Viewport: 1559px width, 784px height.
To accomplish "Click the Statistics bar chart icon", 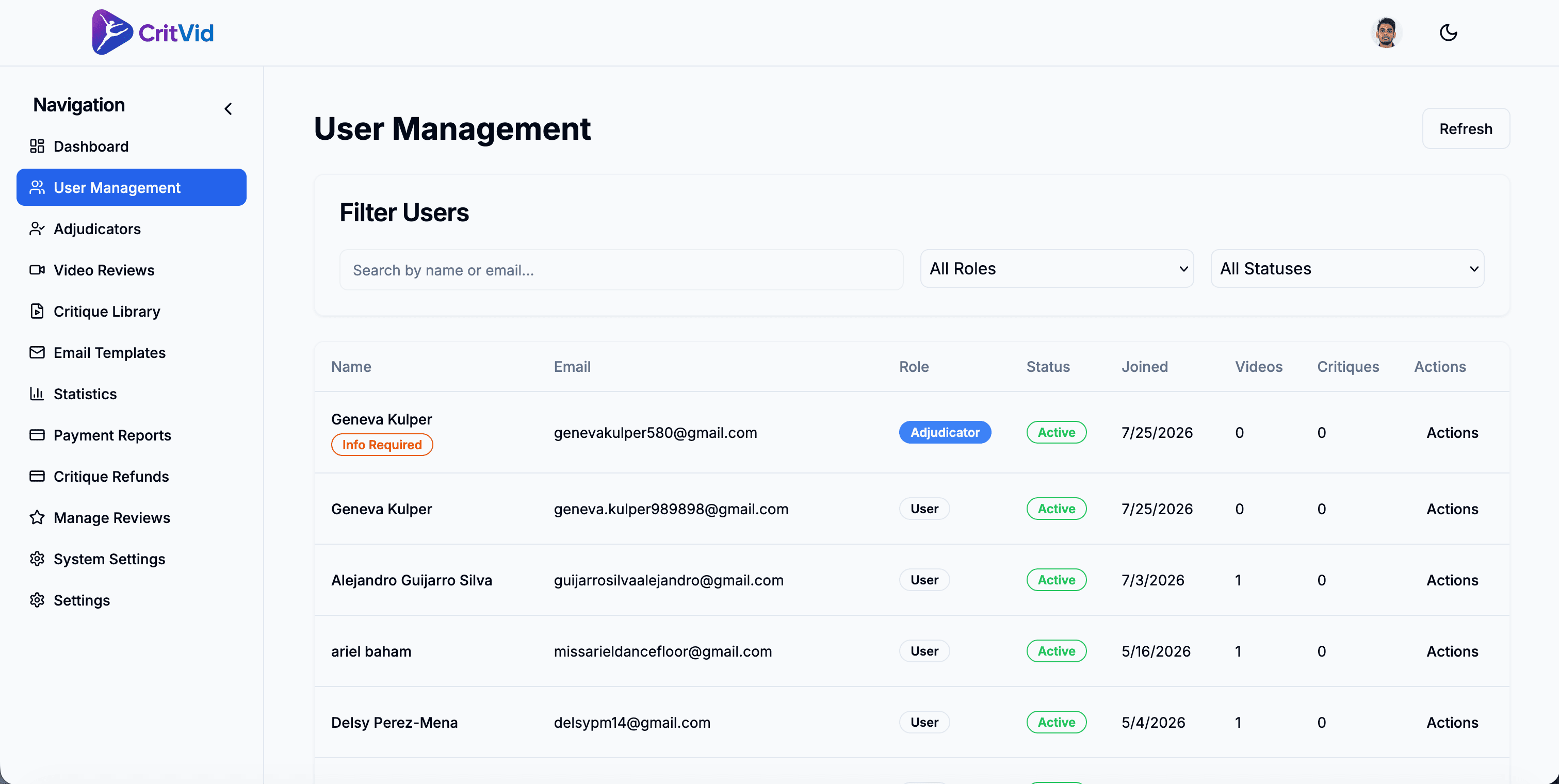I will 37,394.
